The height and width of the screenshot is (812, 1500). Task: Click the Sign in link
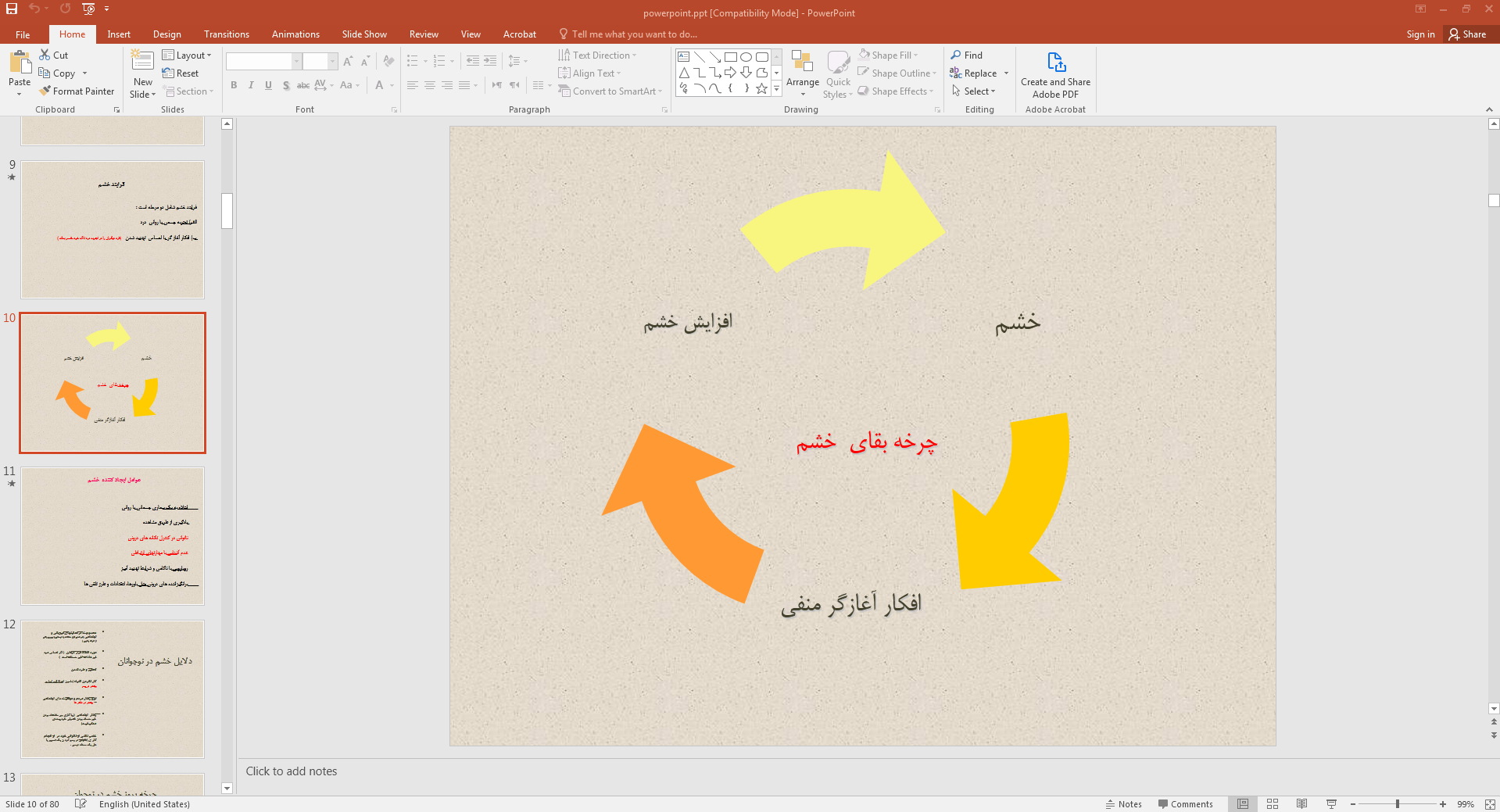point(1420,34)
